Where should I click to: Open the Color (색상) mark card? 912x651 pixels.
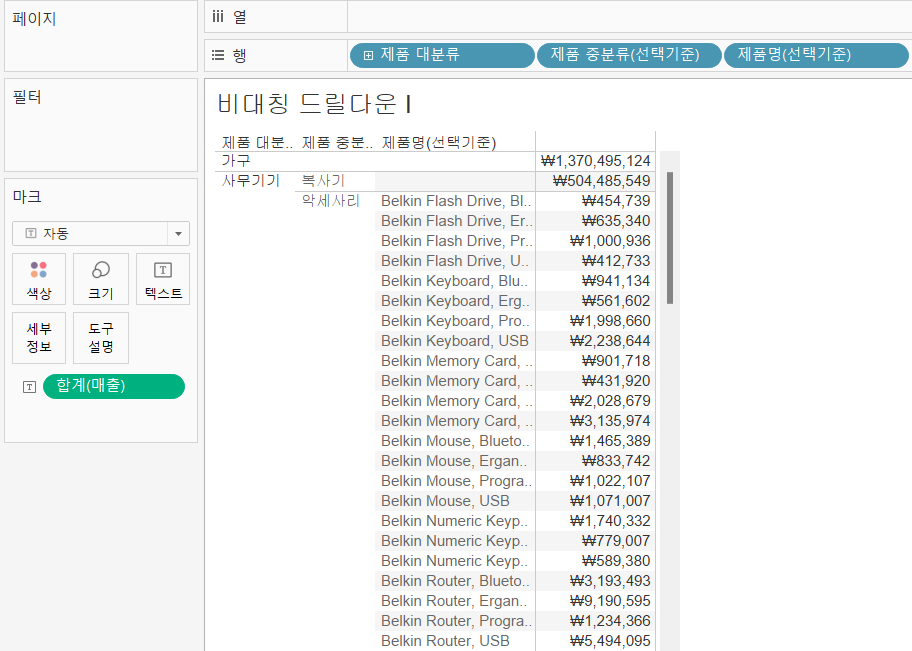[39, 279]
